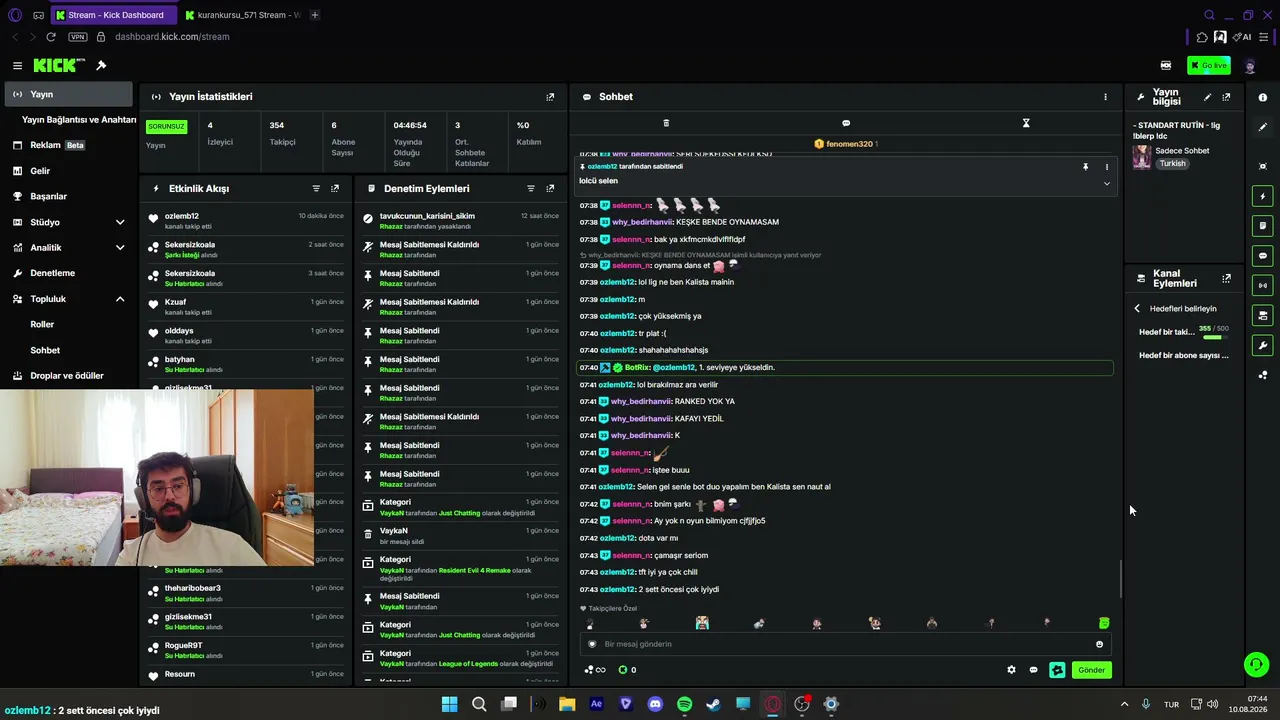Click the info icon in right rail
The width and height of the screenshot is (1280, 720).
(x=1263, y=97)
